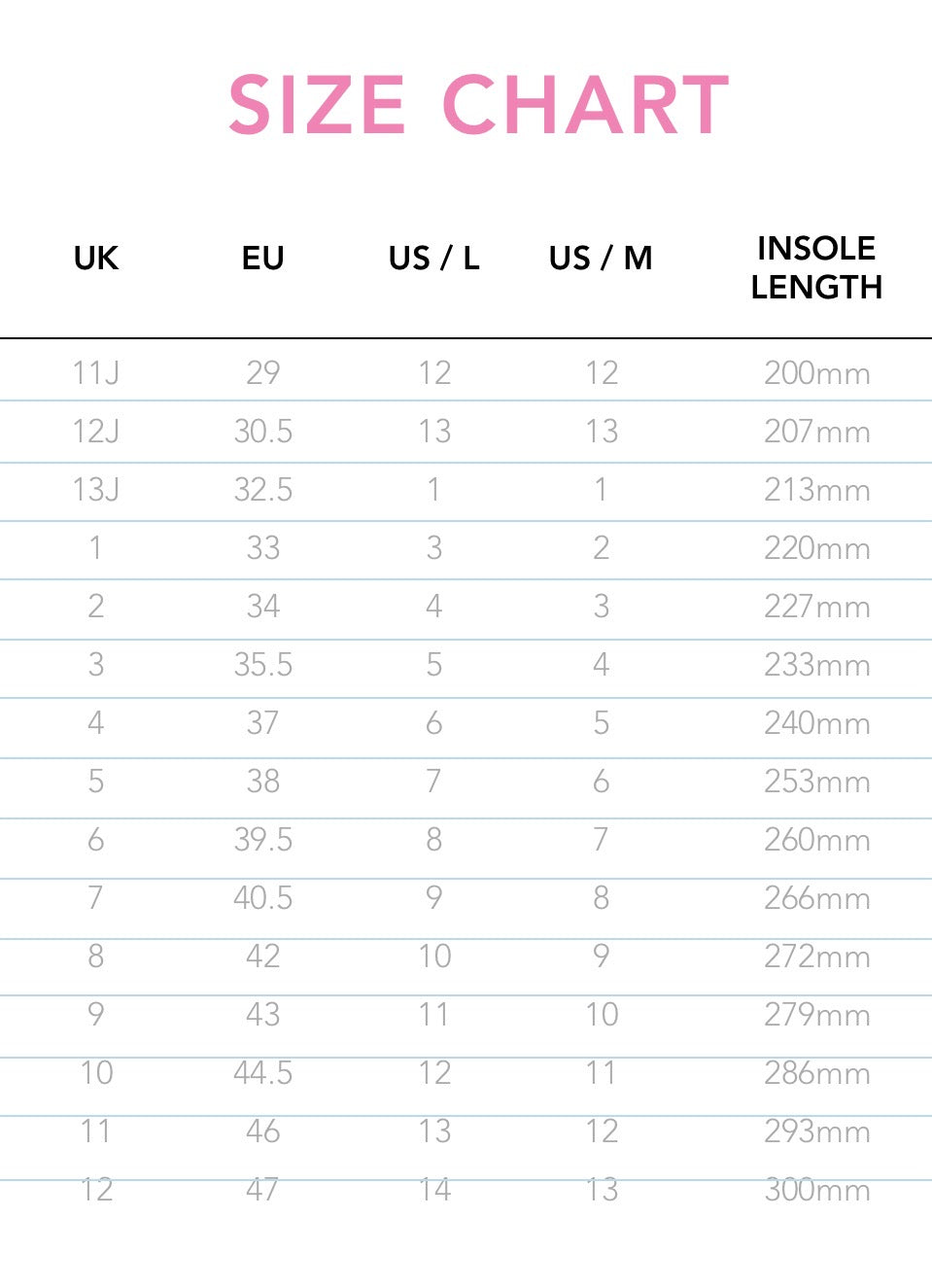The image size is (932, 1288).
Task: Click the EU column header
Action: [x=262, y=259]
